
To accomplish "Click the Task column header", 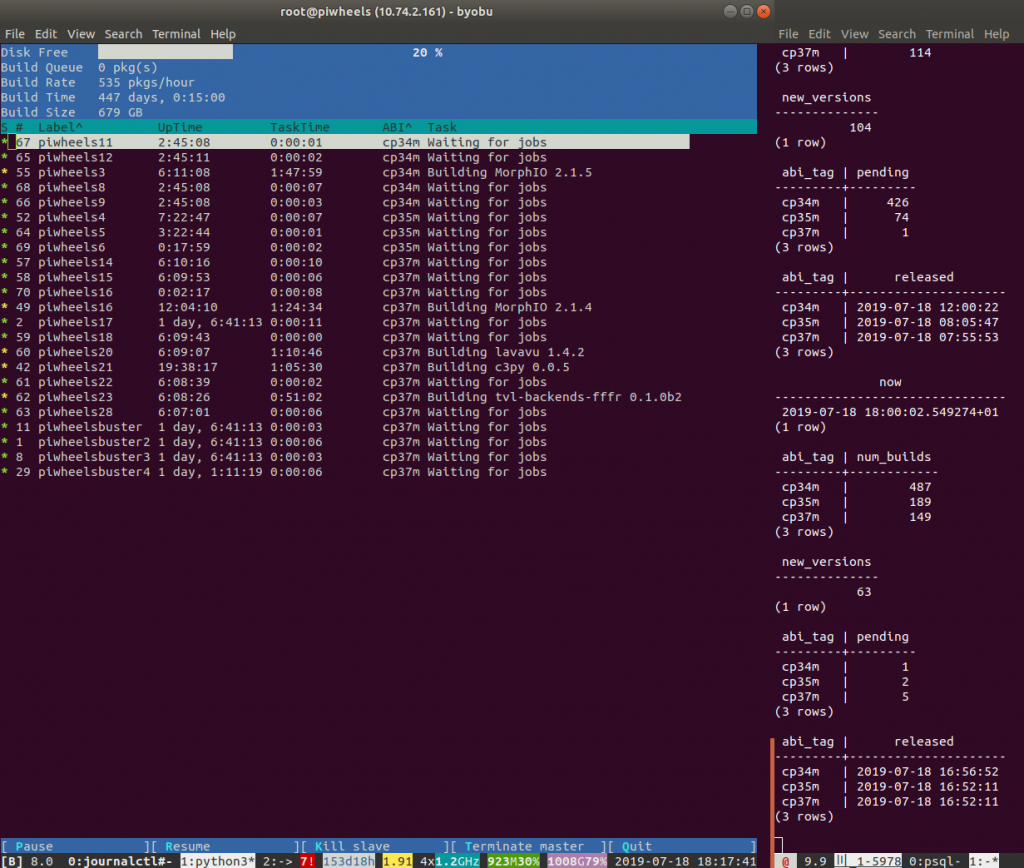I will (x=442, y=127).
